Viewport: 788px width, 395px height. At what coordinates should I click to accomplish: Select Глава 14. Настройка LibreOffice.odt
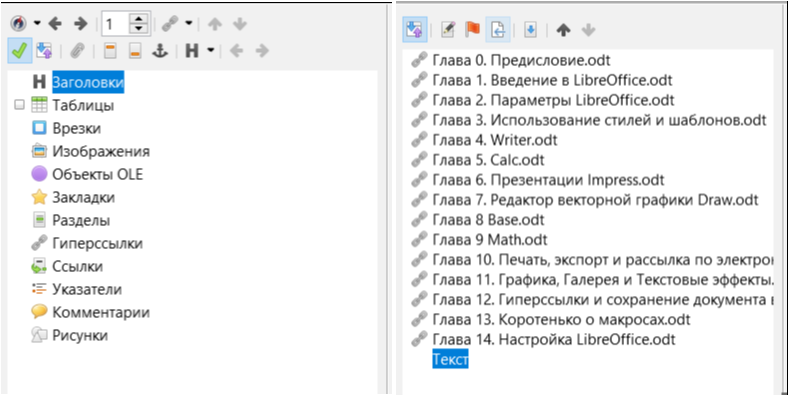tap(554, 339)
